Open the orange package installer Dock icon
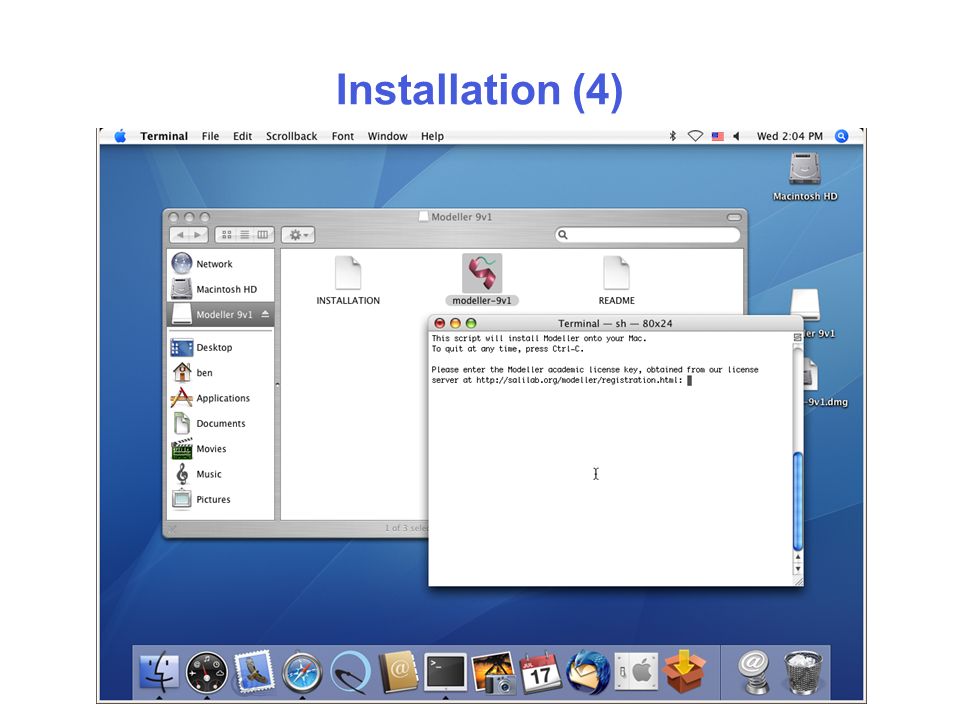 click(684, 672)
